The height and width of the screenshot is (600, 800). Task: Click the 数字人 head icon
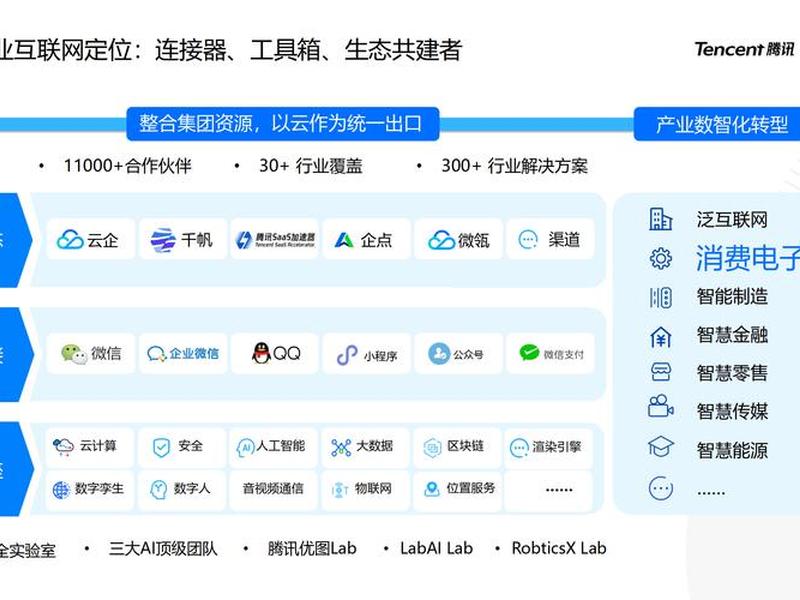159,490
